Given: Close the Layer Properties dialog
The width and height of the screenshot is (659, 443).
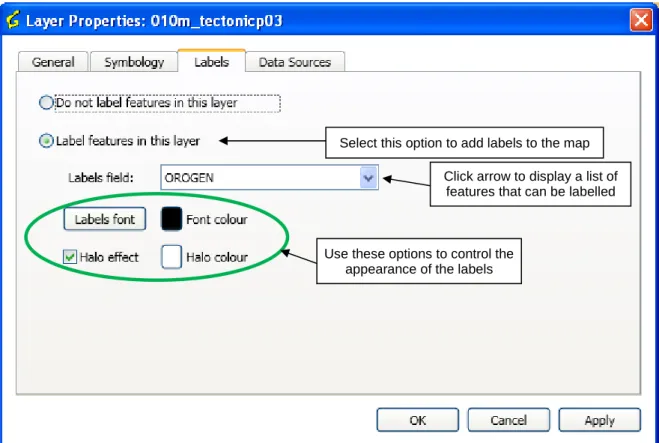Looking at the screenshot, I should pos(641,20).
